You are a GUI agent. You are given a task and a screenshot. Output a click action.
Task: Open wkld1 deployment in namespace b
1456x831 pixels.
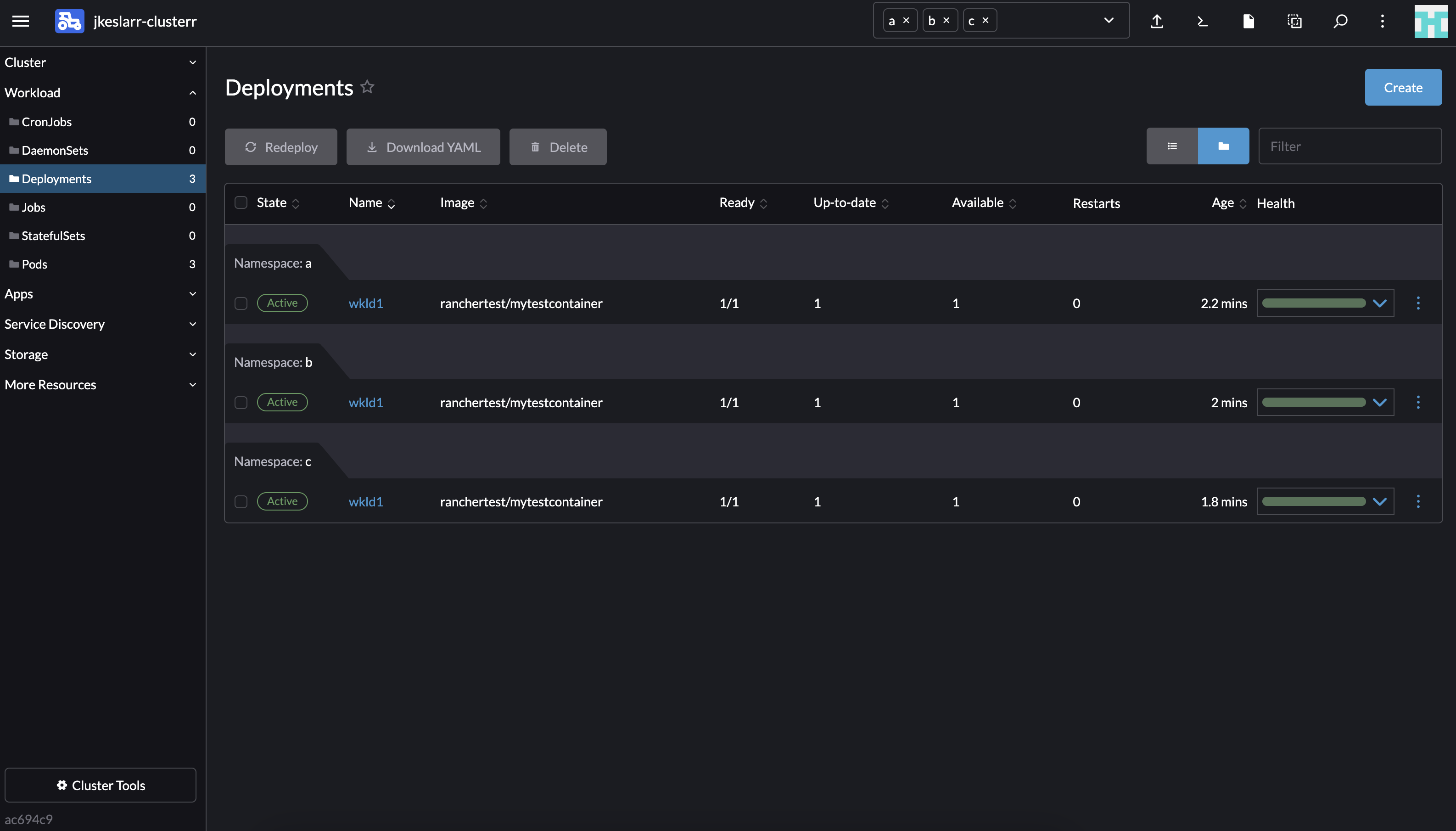point(366,402)
